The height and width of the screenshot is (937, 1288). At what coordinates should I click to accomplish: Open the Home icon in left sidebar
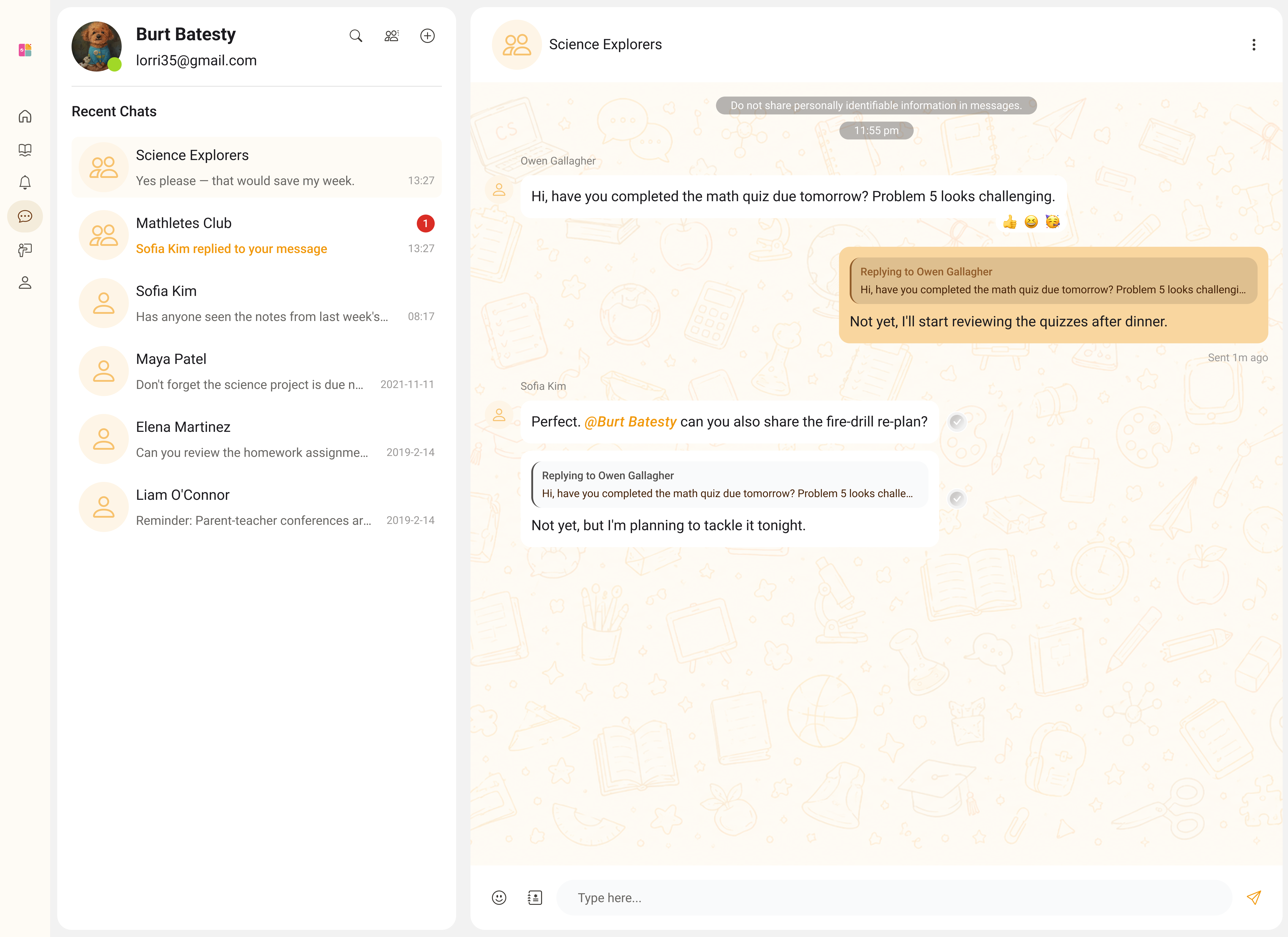point(25,116)
